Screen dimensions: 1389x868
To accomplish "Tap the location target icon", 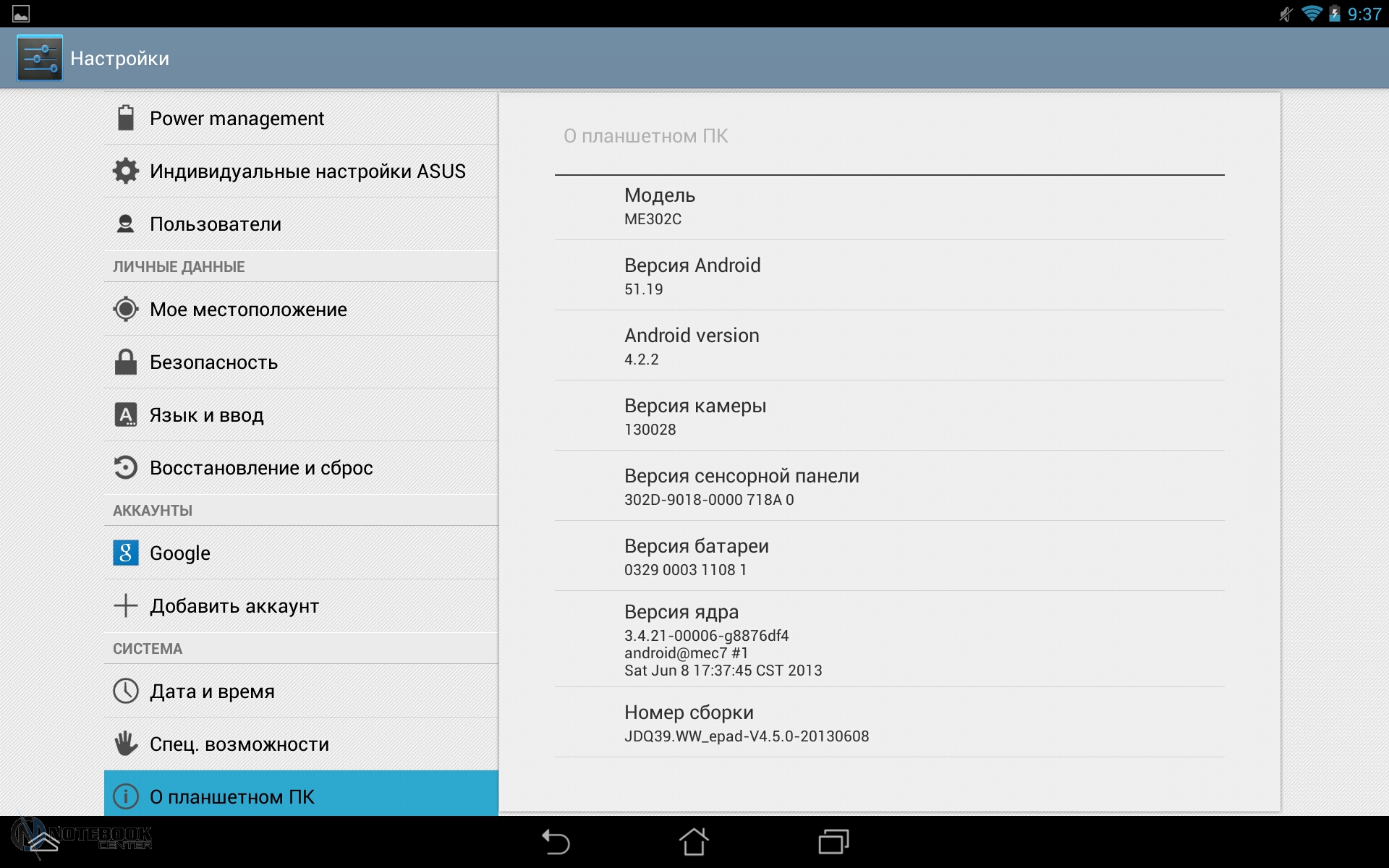I will coord(125,309).
